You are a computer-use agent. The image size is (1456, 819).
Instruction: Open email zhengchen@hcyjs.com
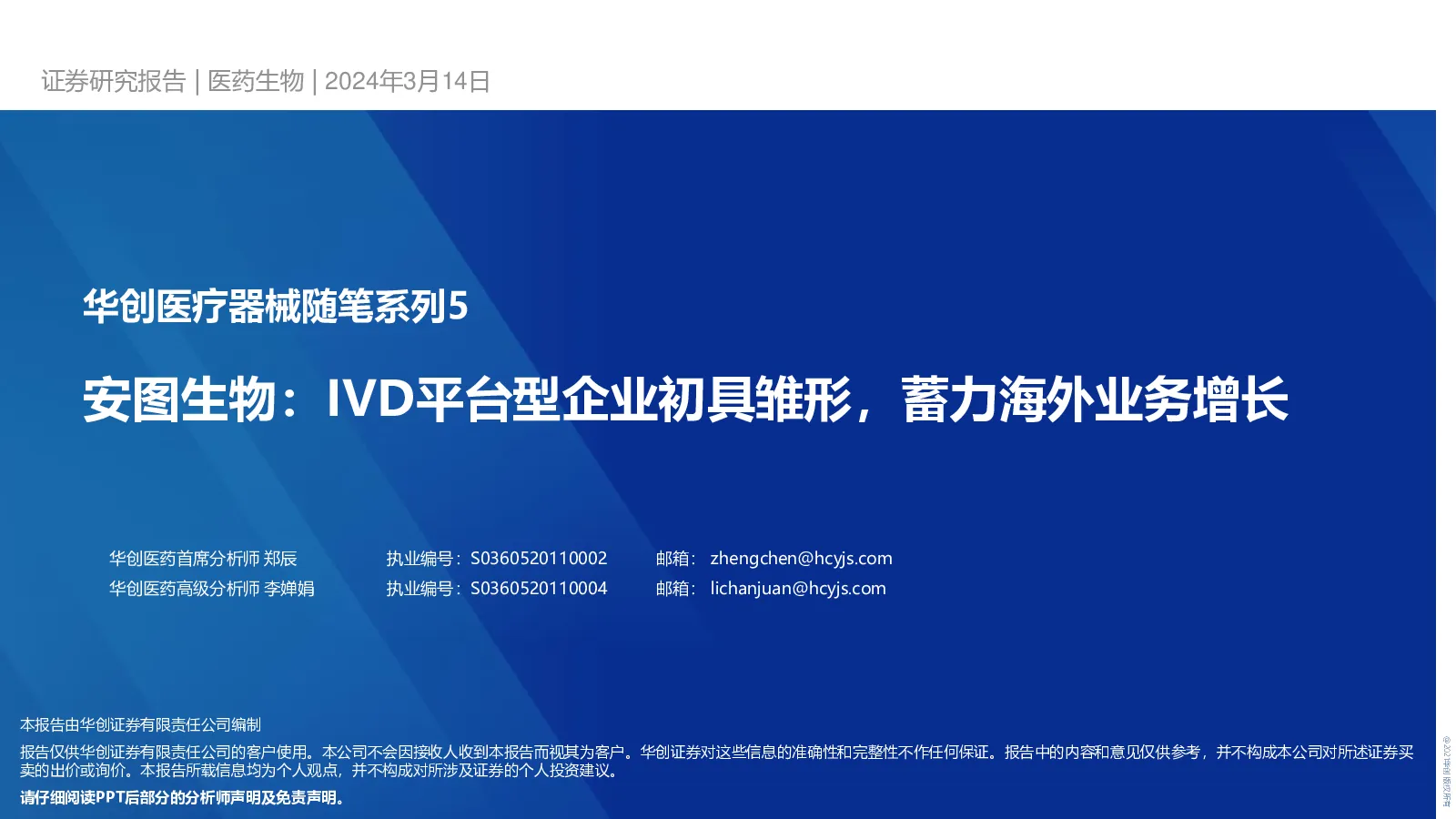pyautogui.click(x=801, y=559)
